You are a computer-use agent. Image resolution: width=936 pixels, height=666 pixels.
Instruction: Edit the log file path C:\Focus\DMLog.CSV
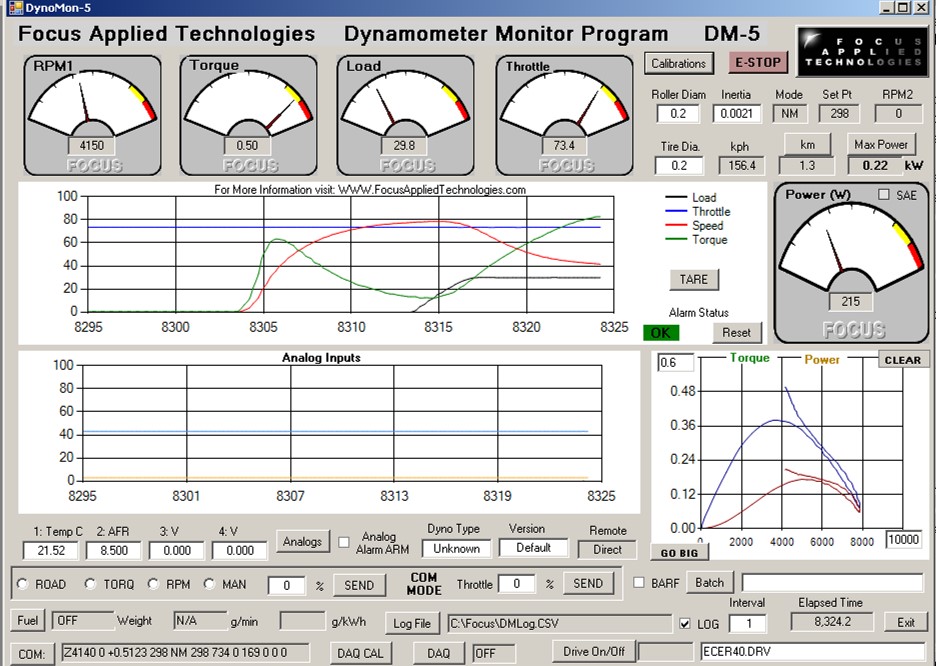[x=560, y=624]
